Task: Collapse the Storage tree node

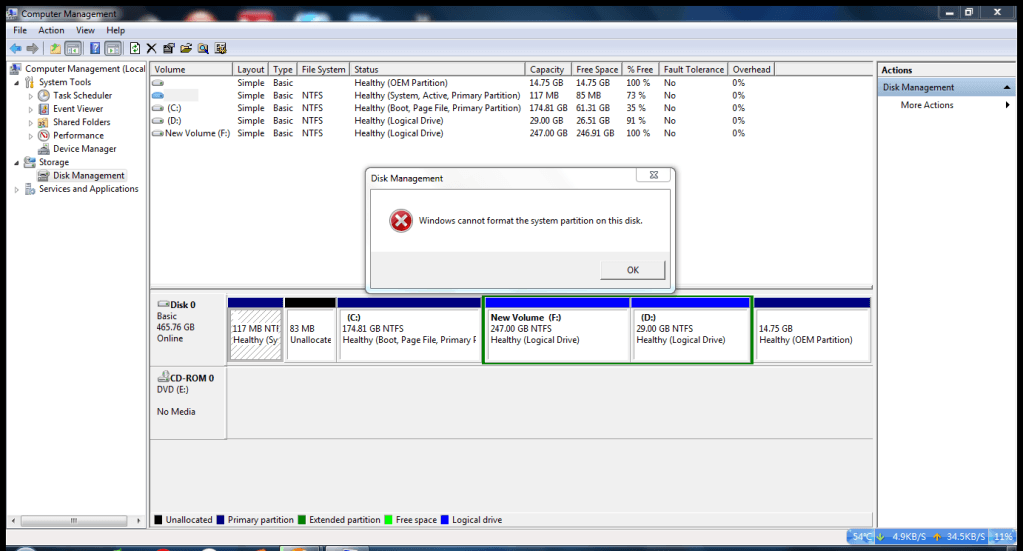Action: (16, 163)
